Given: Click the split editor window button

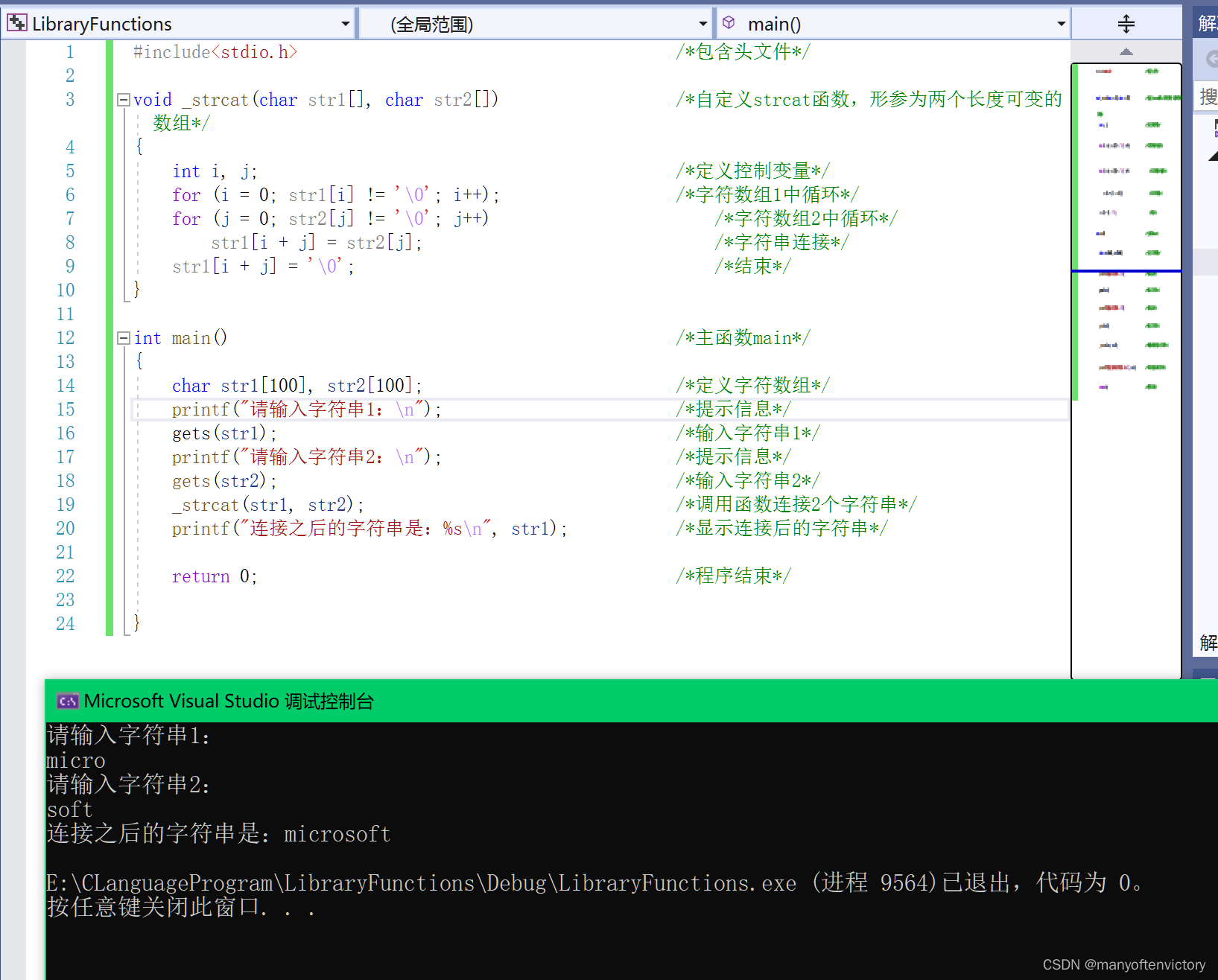Looking at the screenshot, I should coord(1126,24).
